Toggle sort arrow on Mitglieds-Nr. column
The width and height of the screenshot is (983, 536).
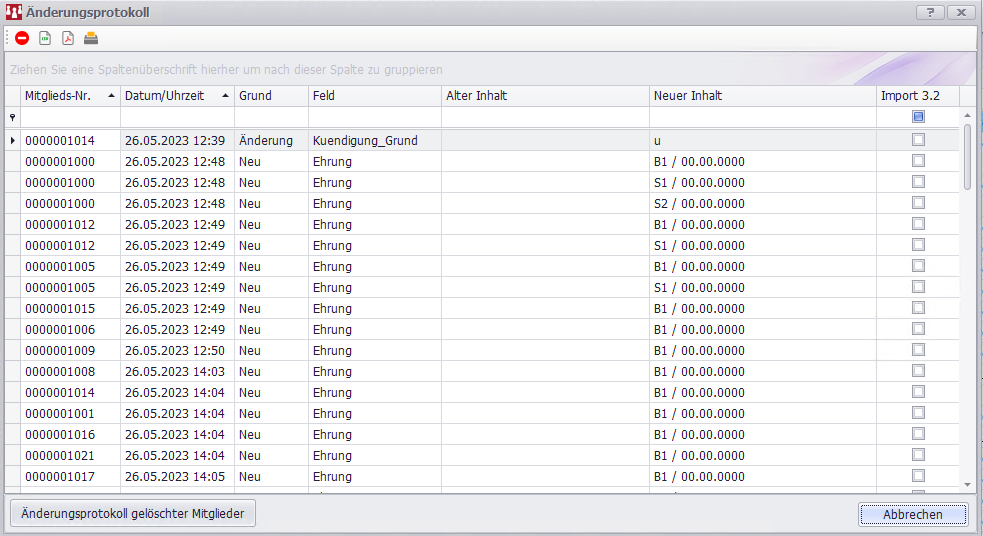coord(110,96)
